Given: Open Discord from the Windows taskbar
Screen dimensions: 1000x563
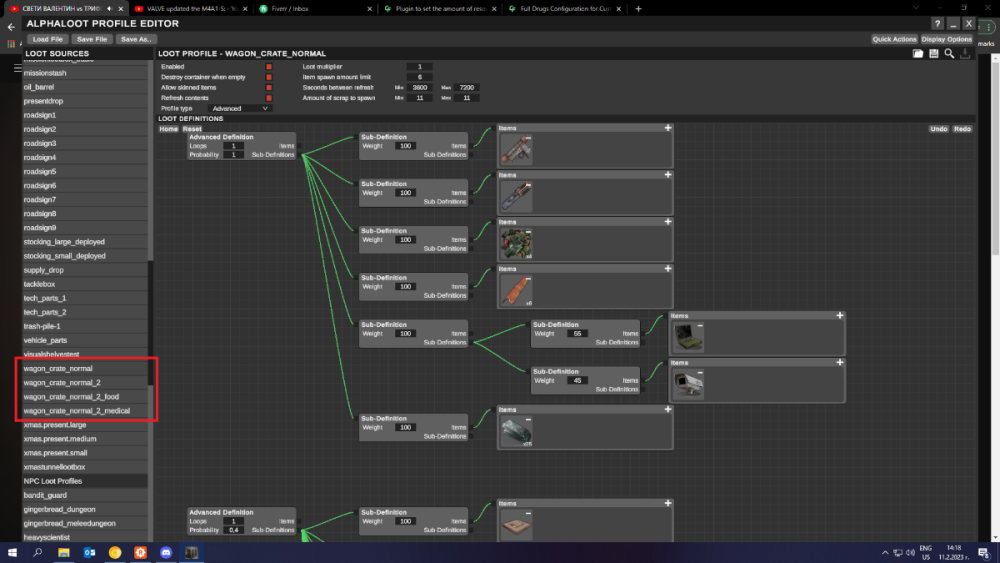Looking at the screenshot, I should coord(165,552).
